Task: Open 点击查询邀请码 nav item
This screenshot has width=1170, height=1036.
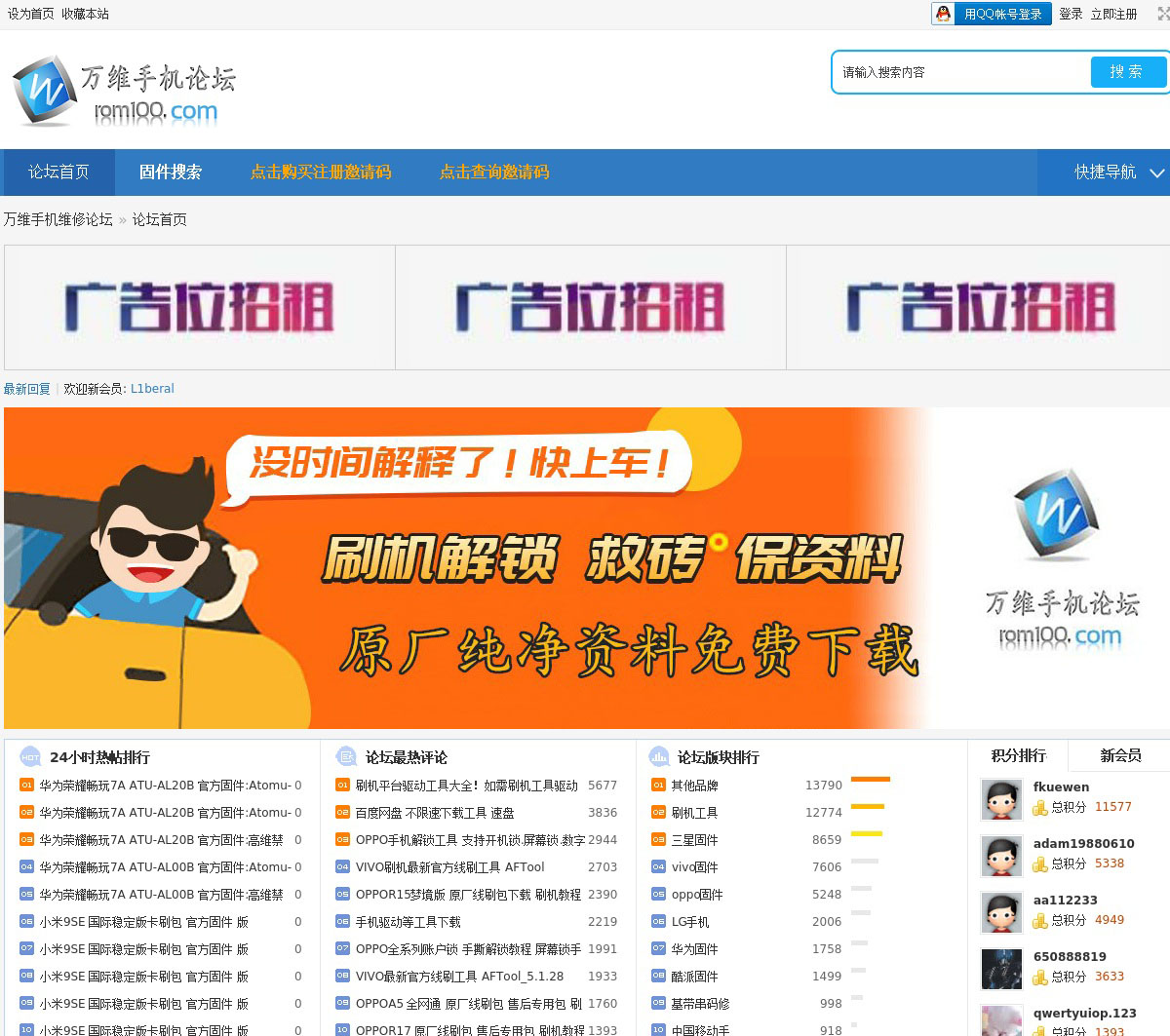Action: [x=494, y=173]
